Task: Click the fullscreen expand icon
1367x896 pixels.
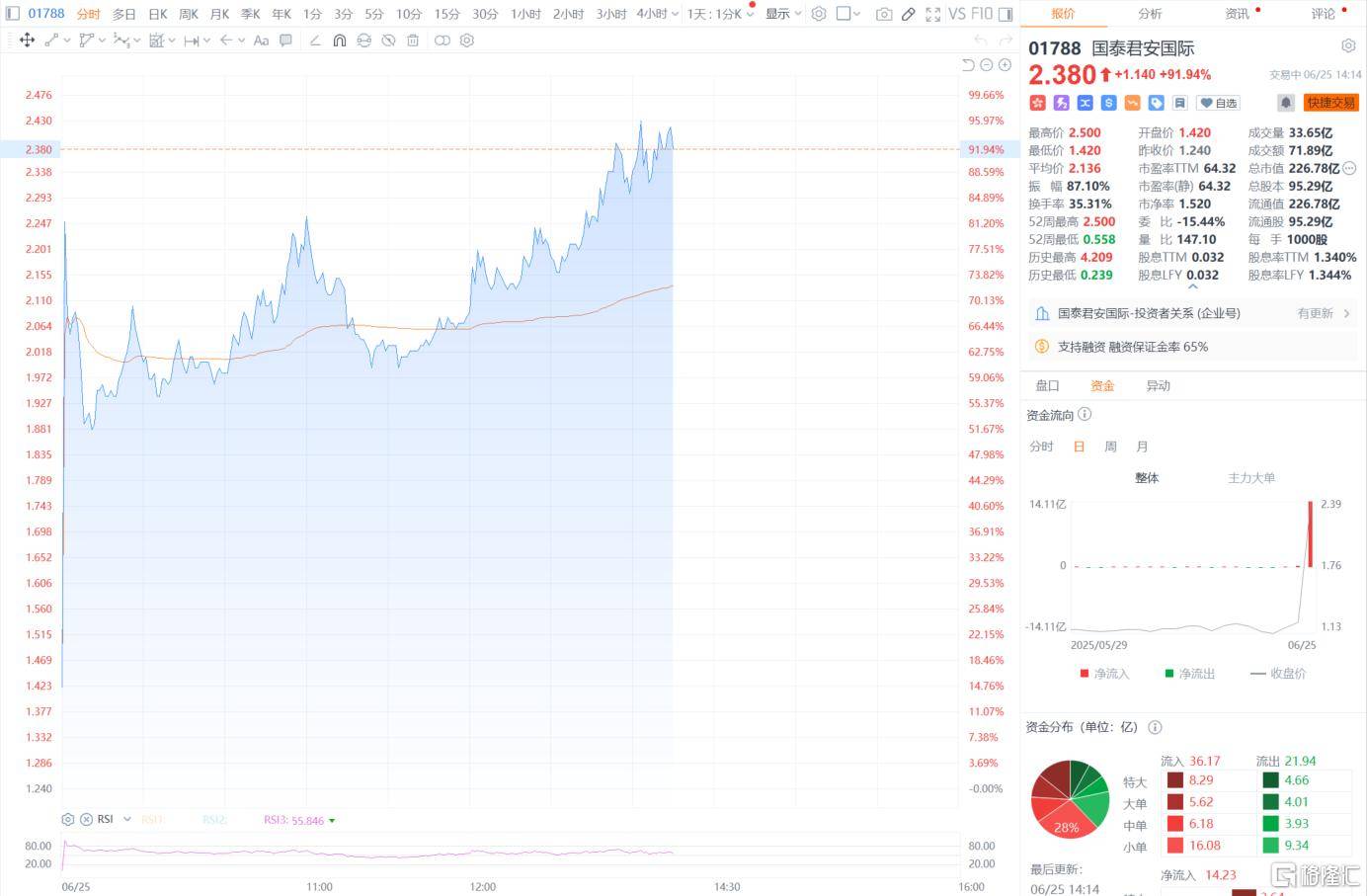Action: (931, 15)
